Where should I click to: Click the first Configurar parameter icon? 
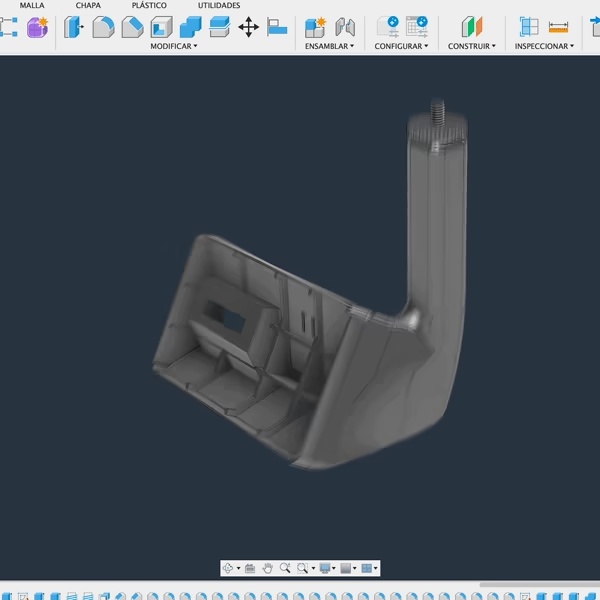click(x=388, y=27)
